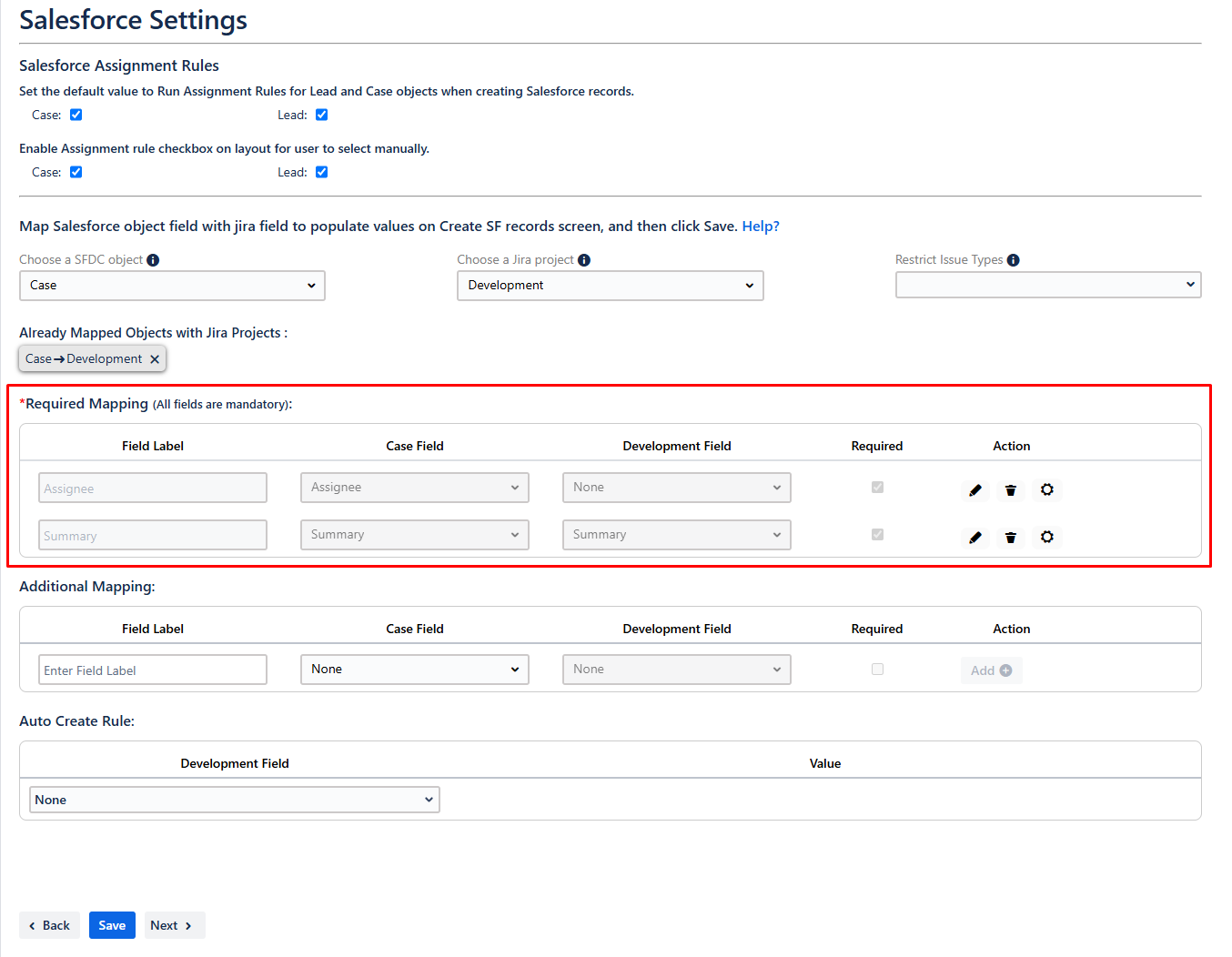Screen dimensions: 1232x957
Task: Click the trash delete icon in Summary row
Action: (1011, 538)
